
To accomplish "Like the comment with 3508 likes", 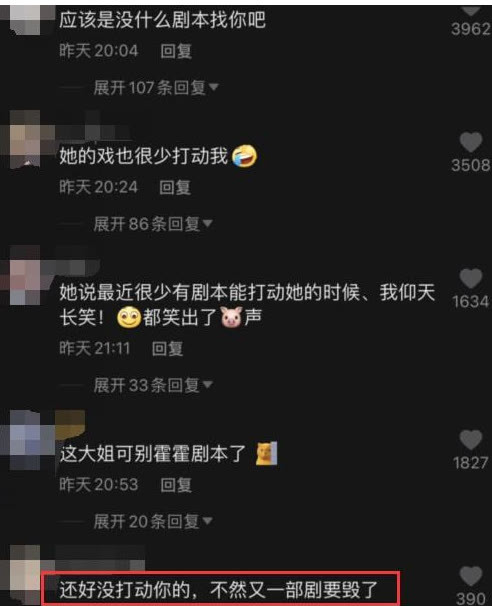I will [471, 142].
